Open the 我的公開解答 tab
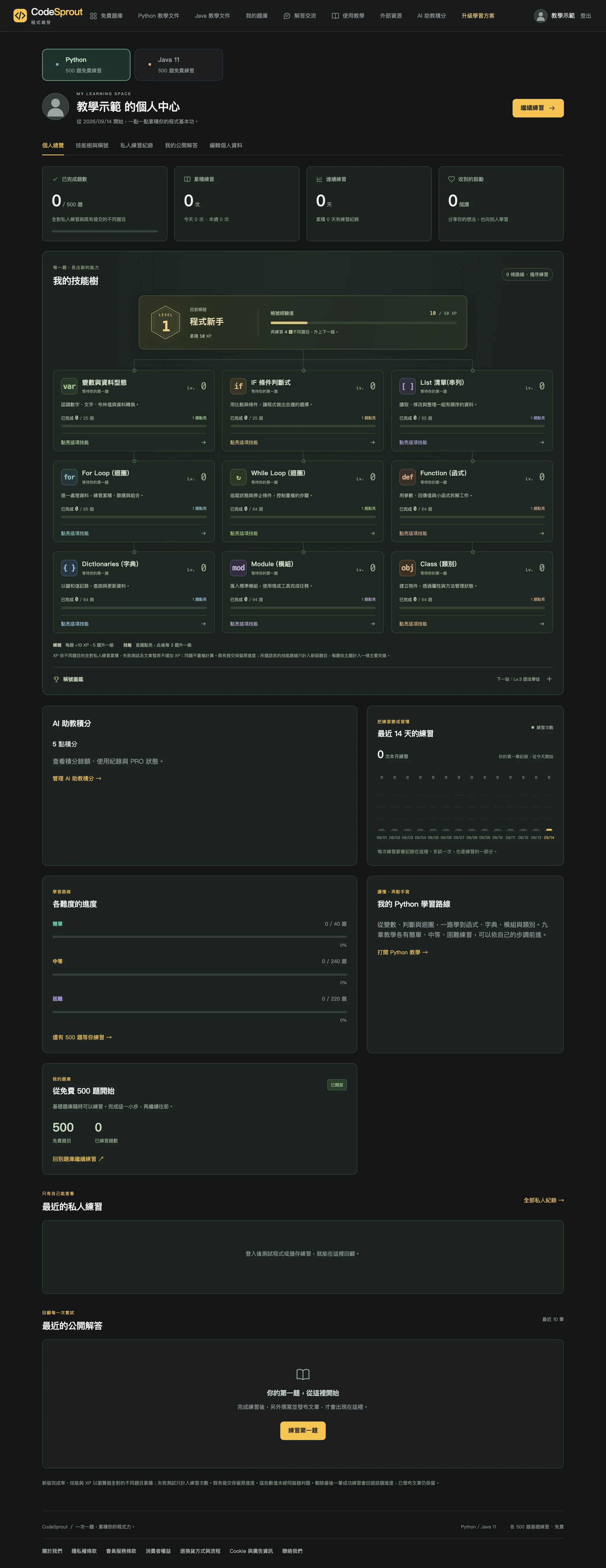 click(181, 146)
